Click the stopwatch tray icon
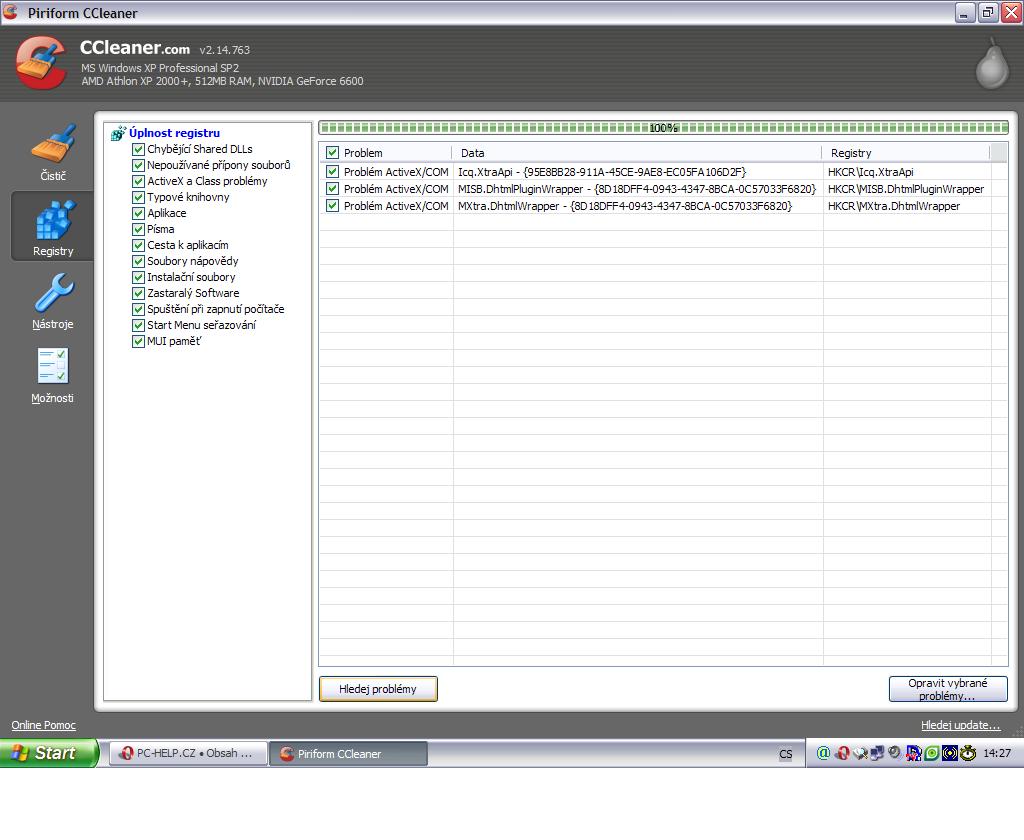The height and width of the screenshot is (840, 1024). pos(968,753)
